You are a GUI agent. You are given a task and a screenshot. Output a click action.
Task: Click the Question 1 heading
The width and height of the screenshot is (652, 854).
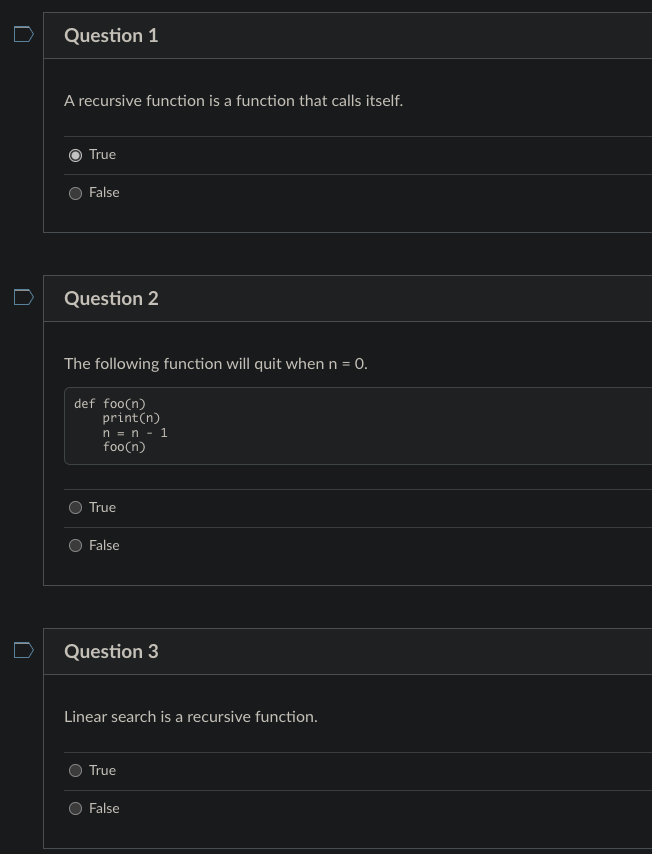click(x=111, y=35)
